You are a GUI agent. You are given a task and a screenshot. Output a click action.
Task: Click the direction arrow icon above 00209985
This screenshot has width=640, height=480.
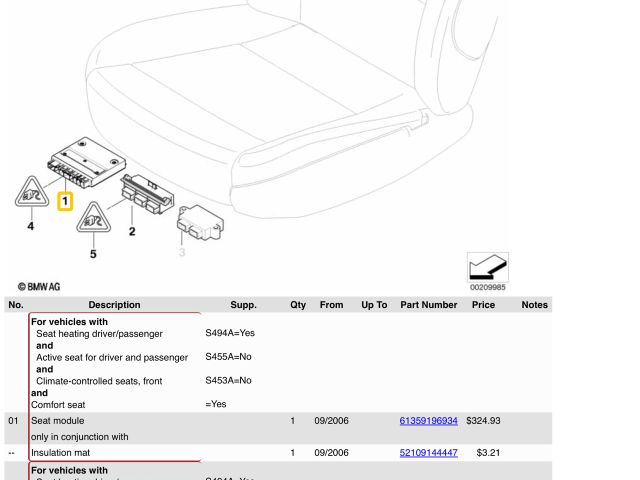click(x=488, y=267)
